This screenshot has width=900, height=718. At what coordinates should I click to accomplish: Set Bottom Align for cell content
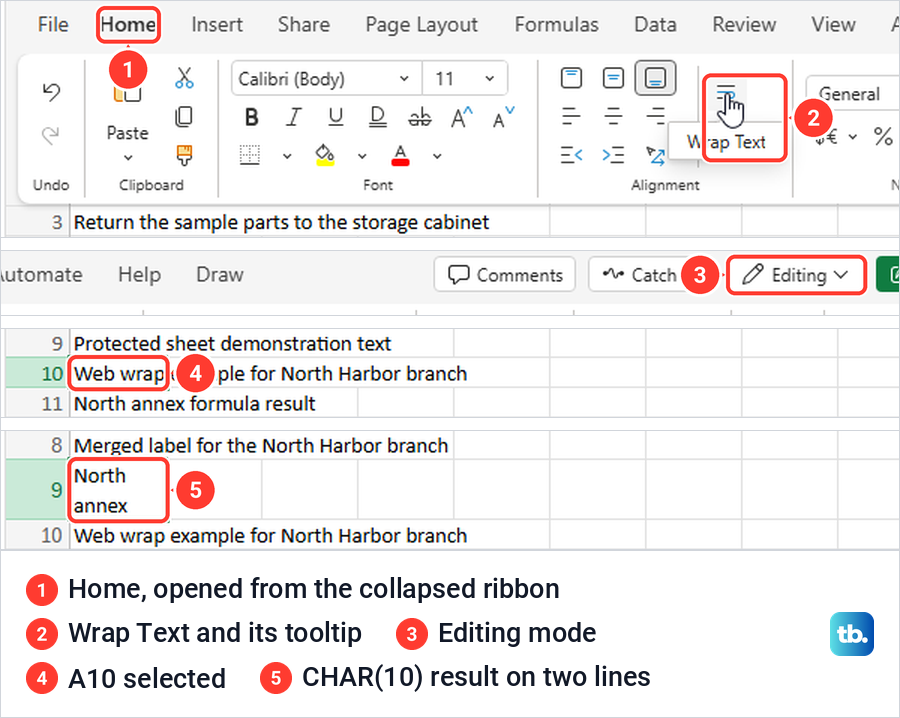coord(655,77)
